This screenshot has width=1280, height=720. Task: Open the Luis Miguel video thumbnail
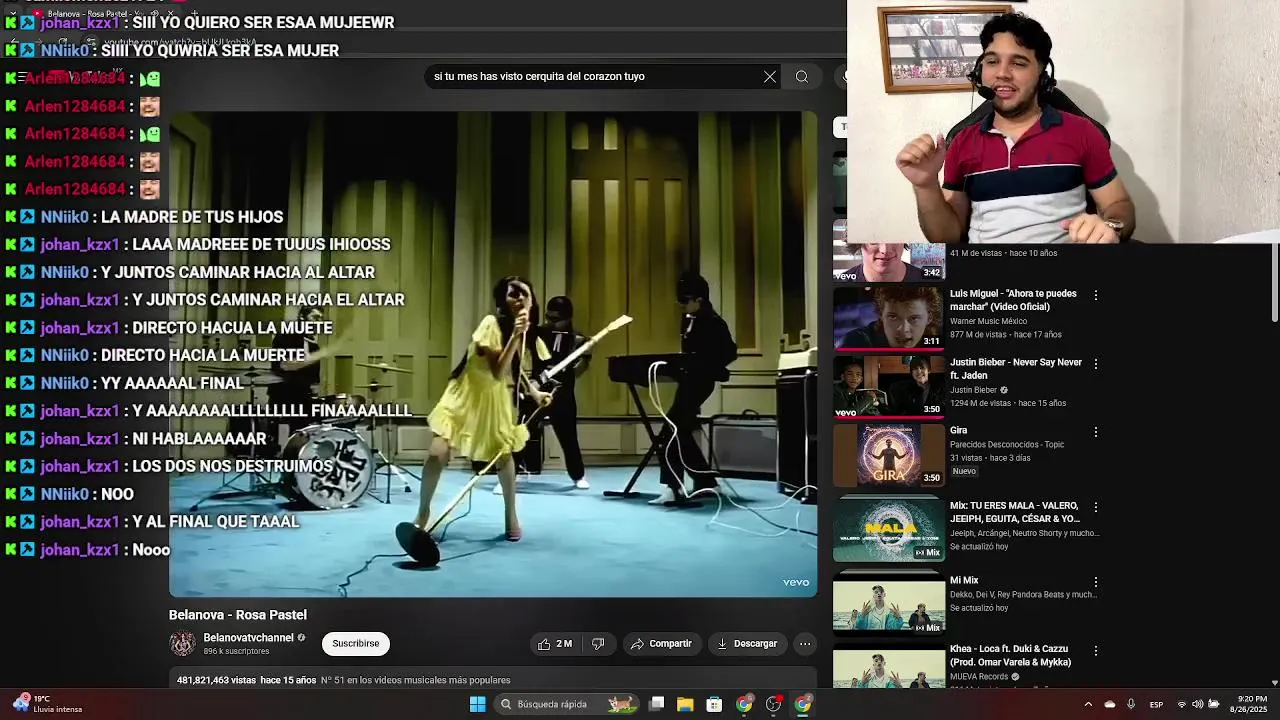pos(889,318)
